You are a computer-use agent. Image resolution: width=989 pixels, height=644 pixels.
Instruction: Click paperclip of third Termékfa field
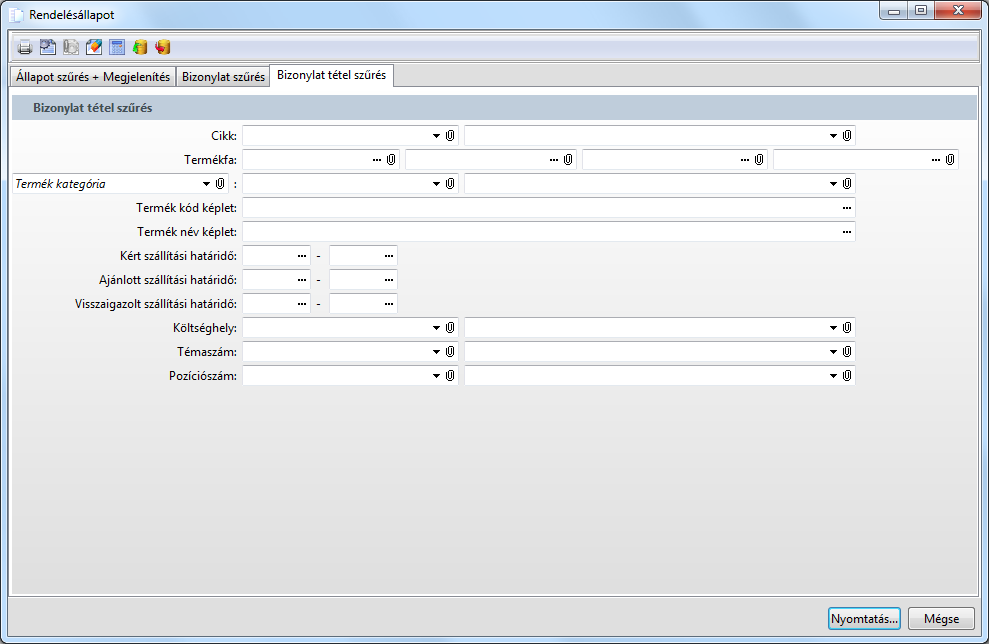click(759, 160)
